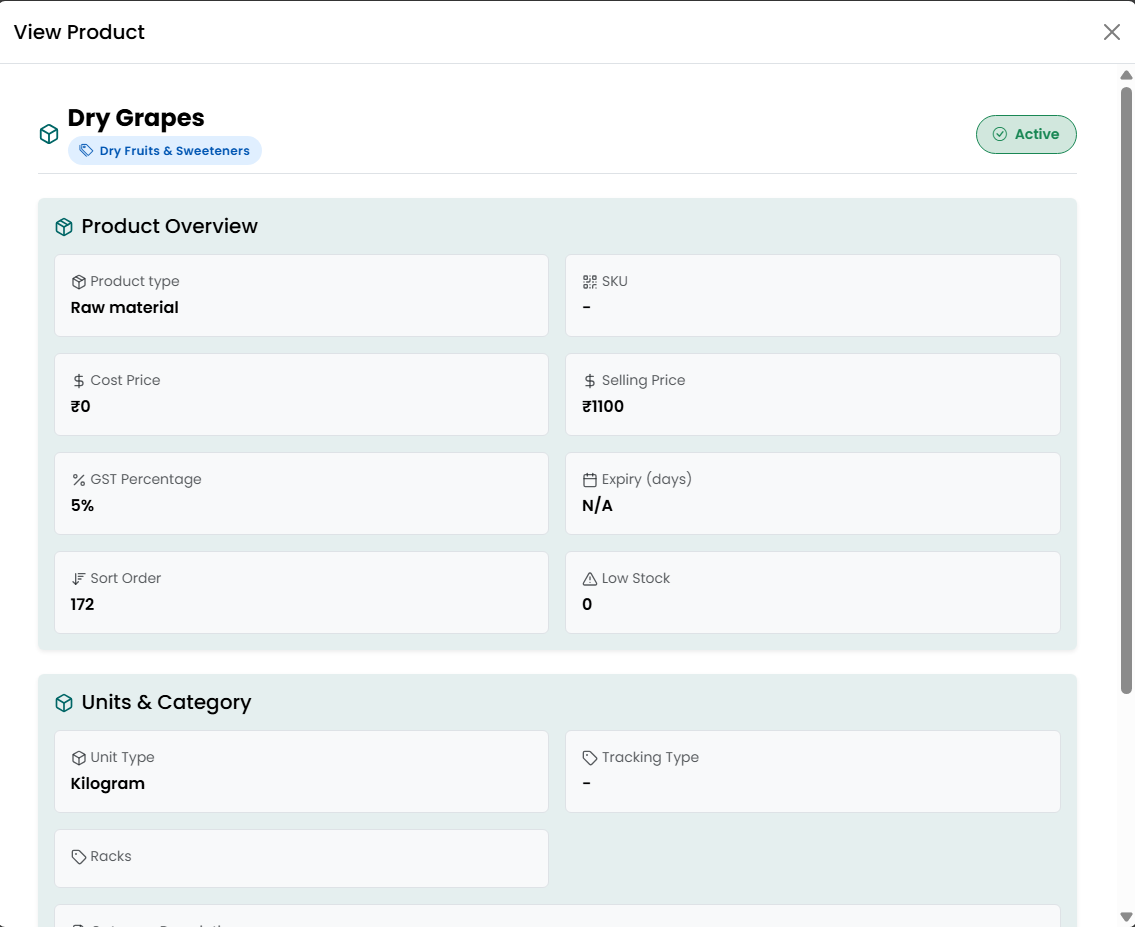1135x927 pixels.
Task: Click the box icon beside Dry Grapes
Action: click(x=48, y=134)
